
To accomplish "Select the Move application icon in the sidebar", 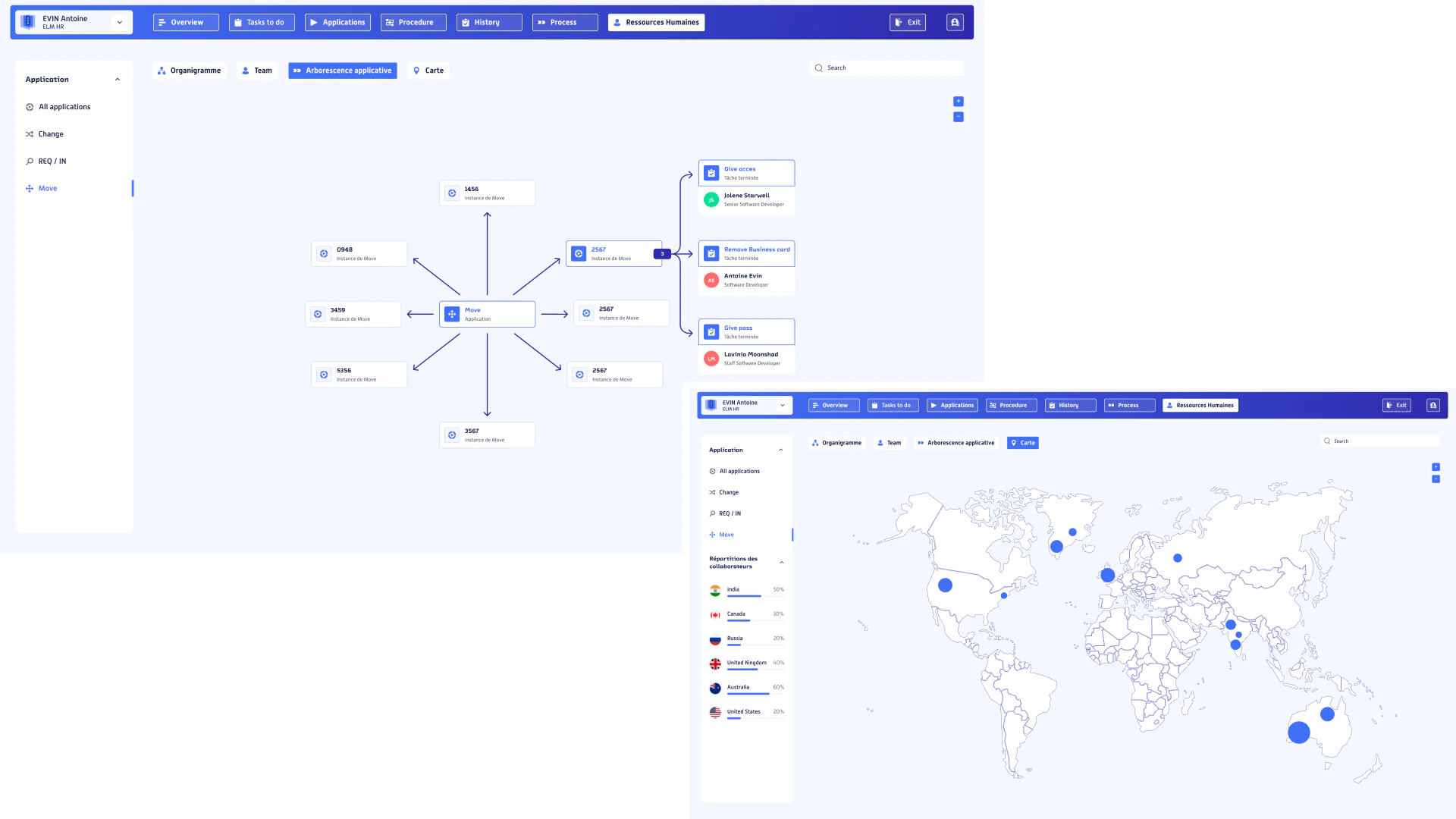I will click(x=29, y=188).
